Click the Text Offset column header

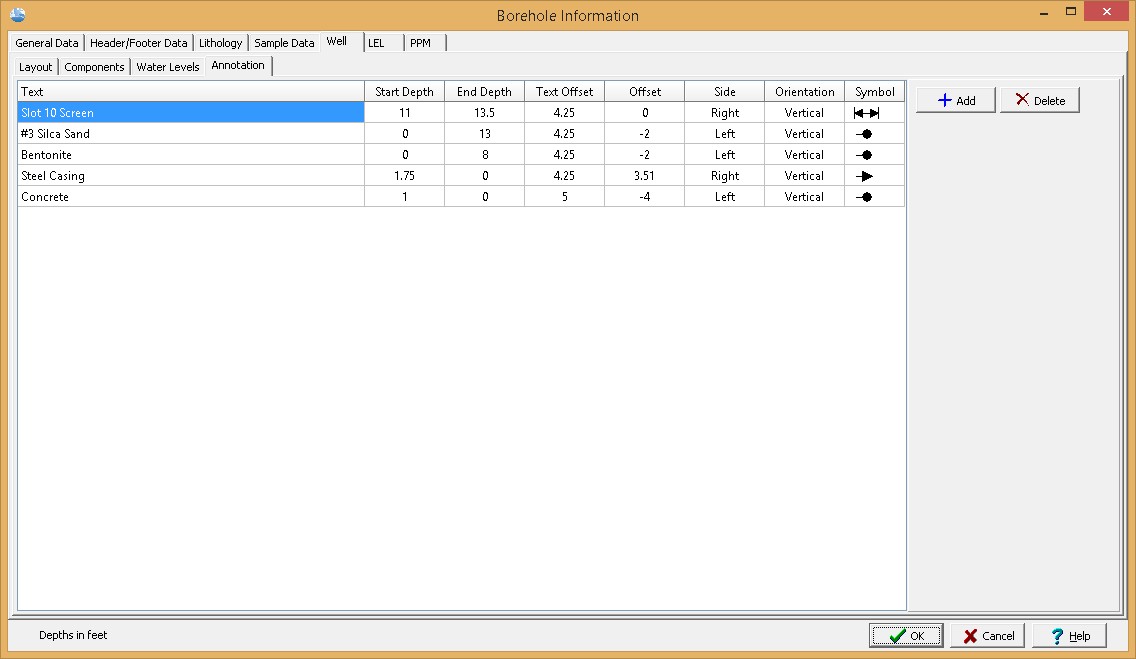point(564,92)
